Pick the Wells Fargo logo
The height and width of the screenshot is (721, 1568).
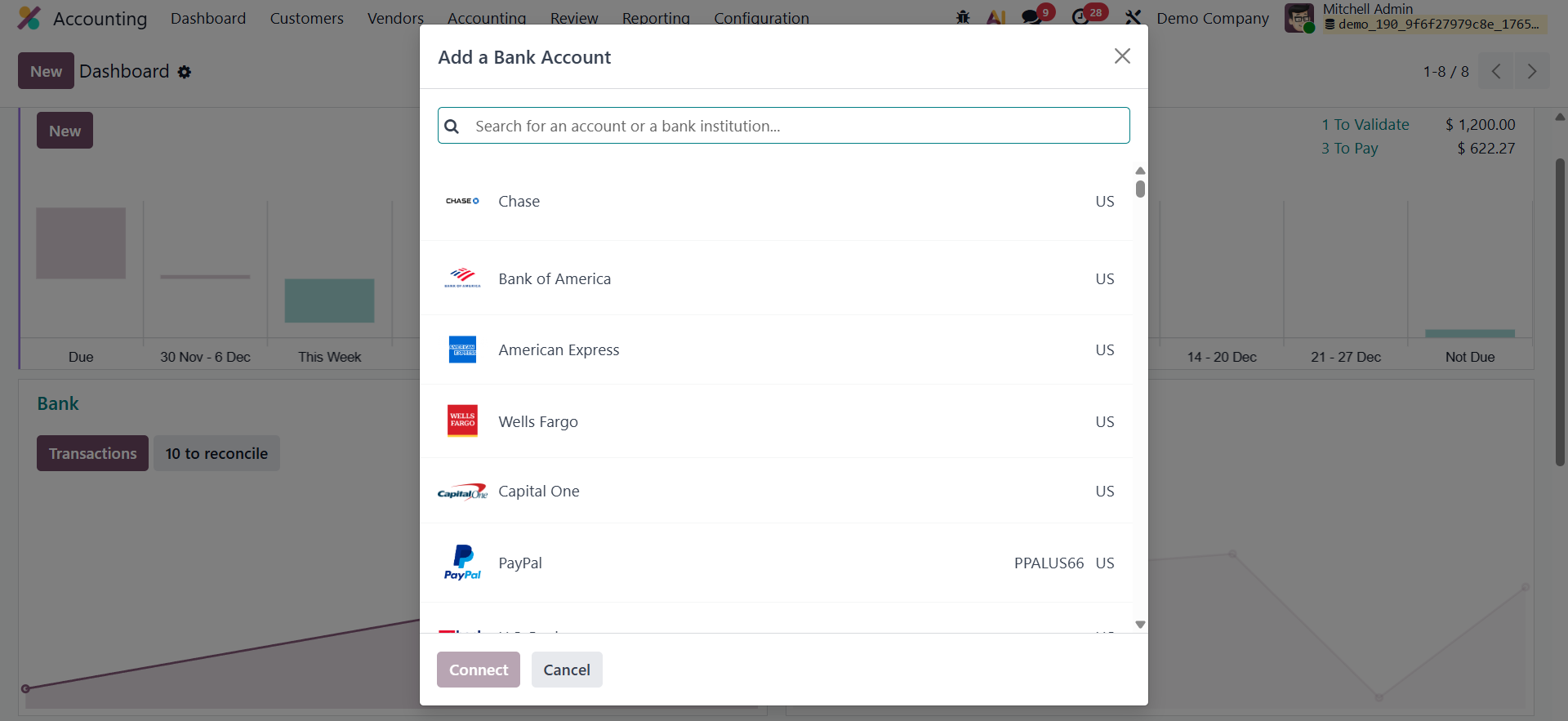pyautogui.click(x=462, y=421)
